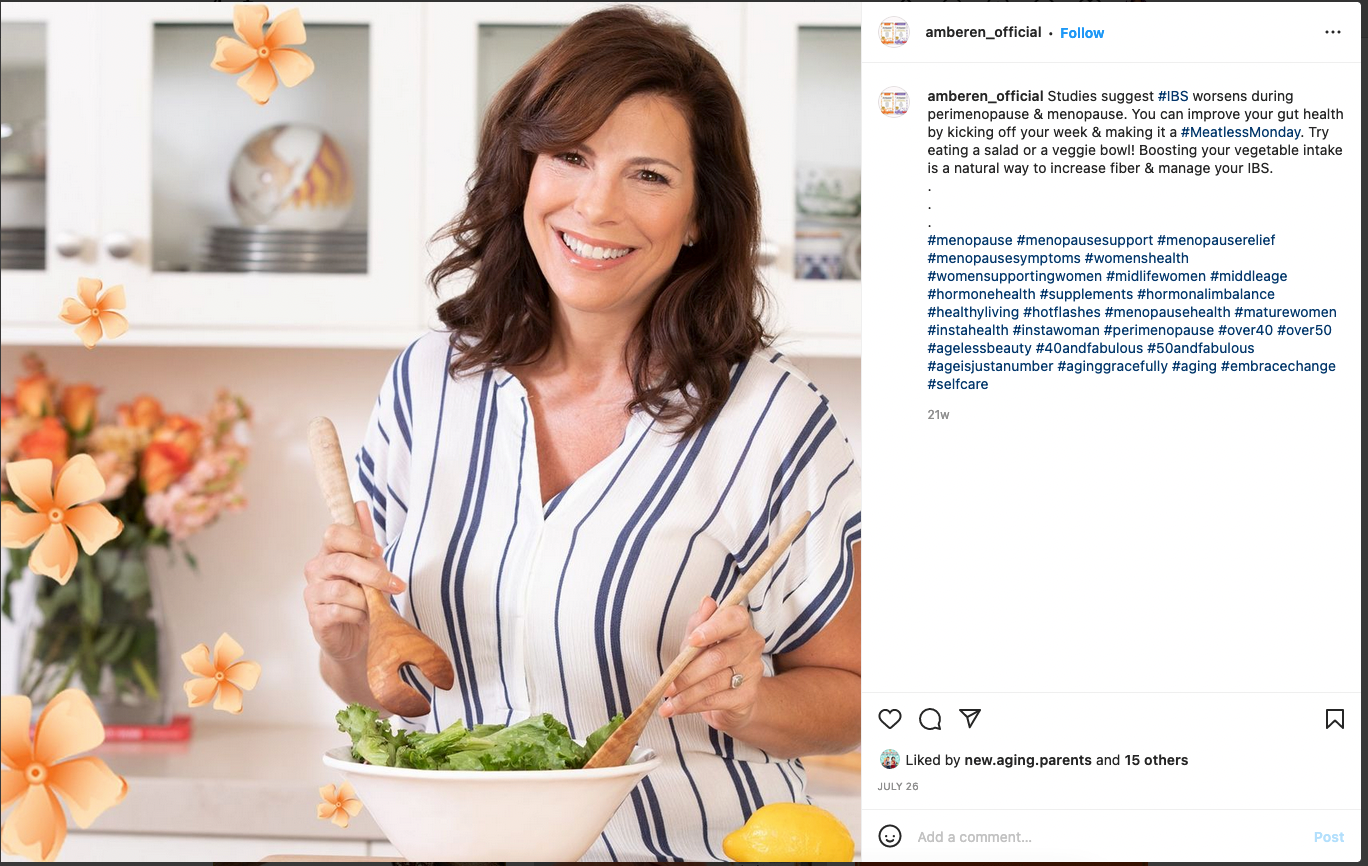Open the #selfcare hashtag
1368x866 pixels.
(x=958, y=384)
